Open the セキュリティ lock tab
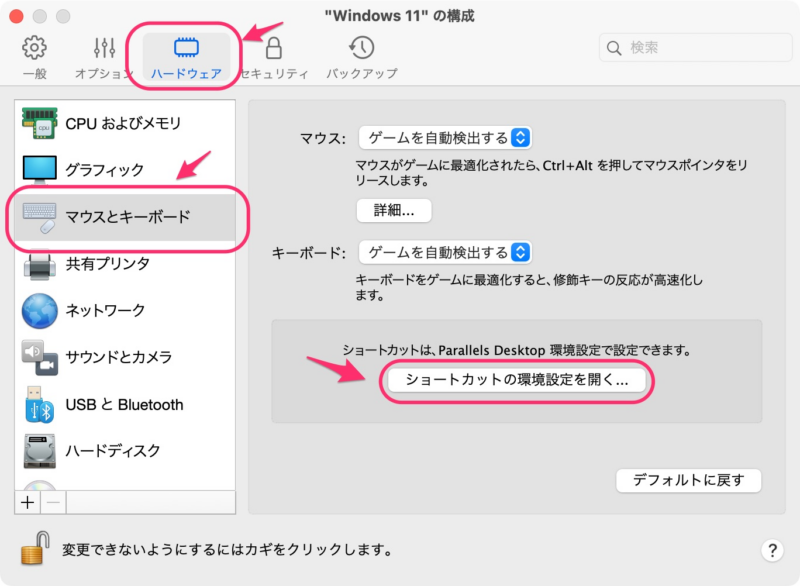This screenshot has width=800, height=586. point(274,57)
